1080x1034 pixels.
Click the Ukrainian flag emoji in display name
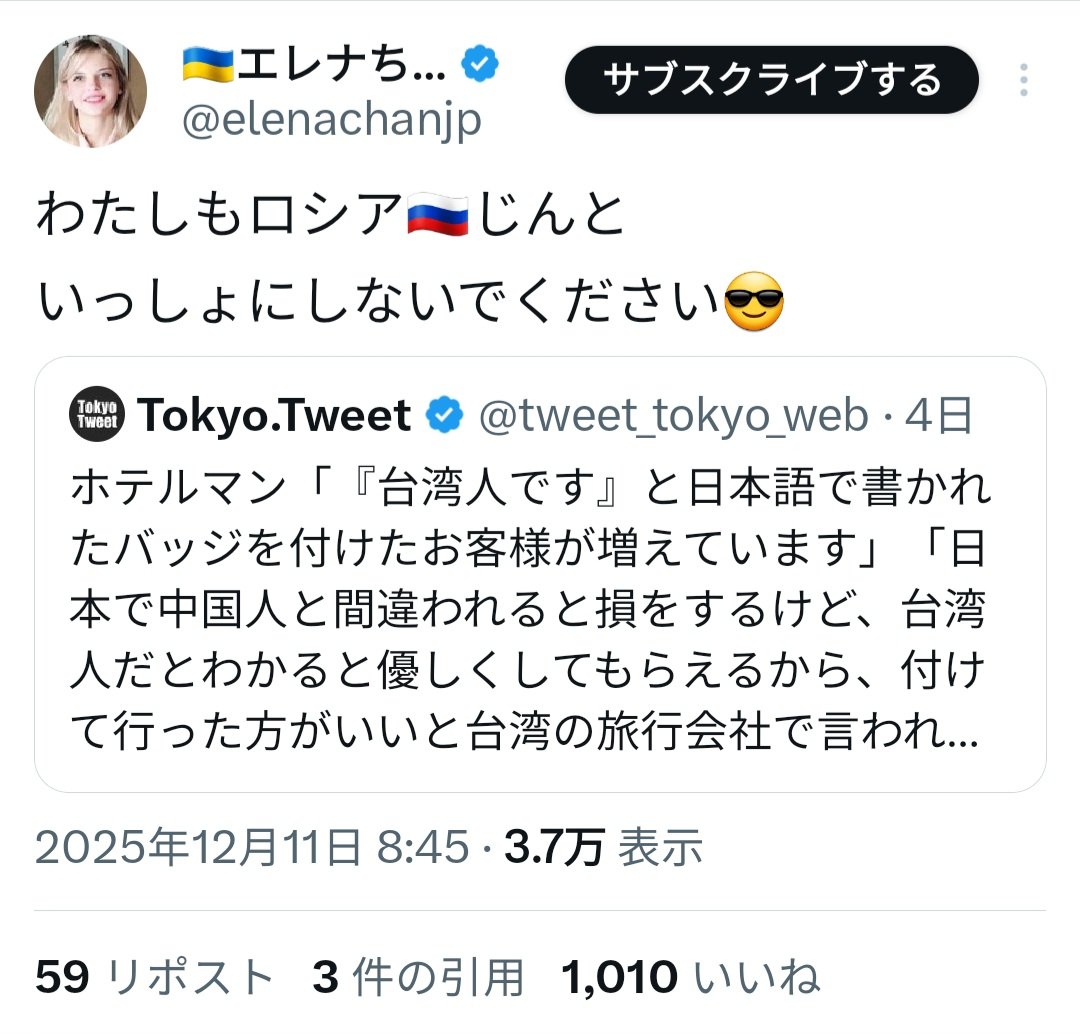pyautogui.click(x=208, y=66)
